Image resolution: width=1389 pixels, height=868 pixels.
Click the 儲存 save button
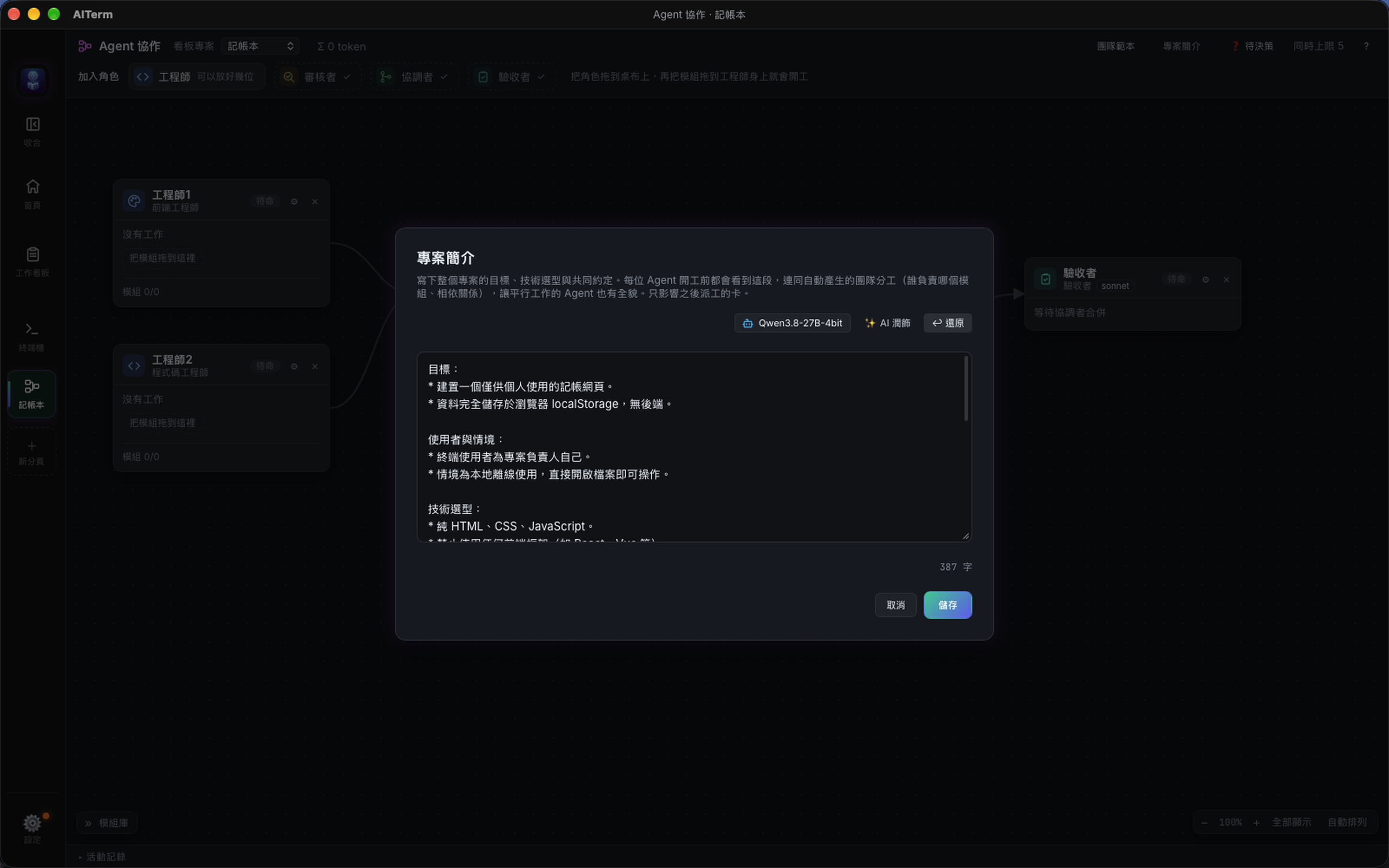(947, 605)
